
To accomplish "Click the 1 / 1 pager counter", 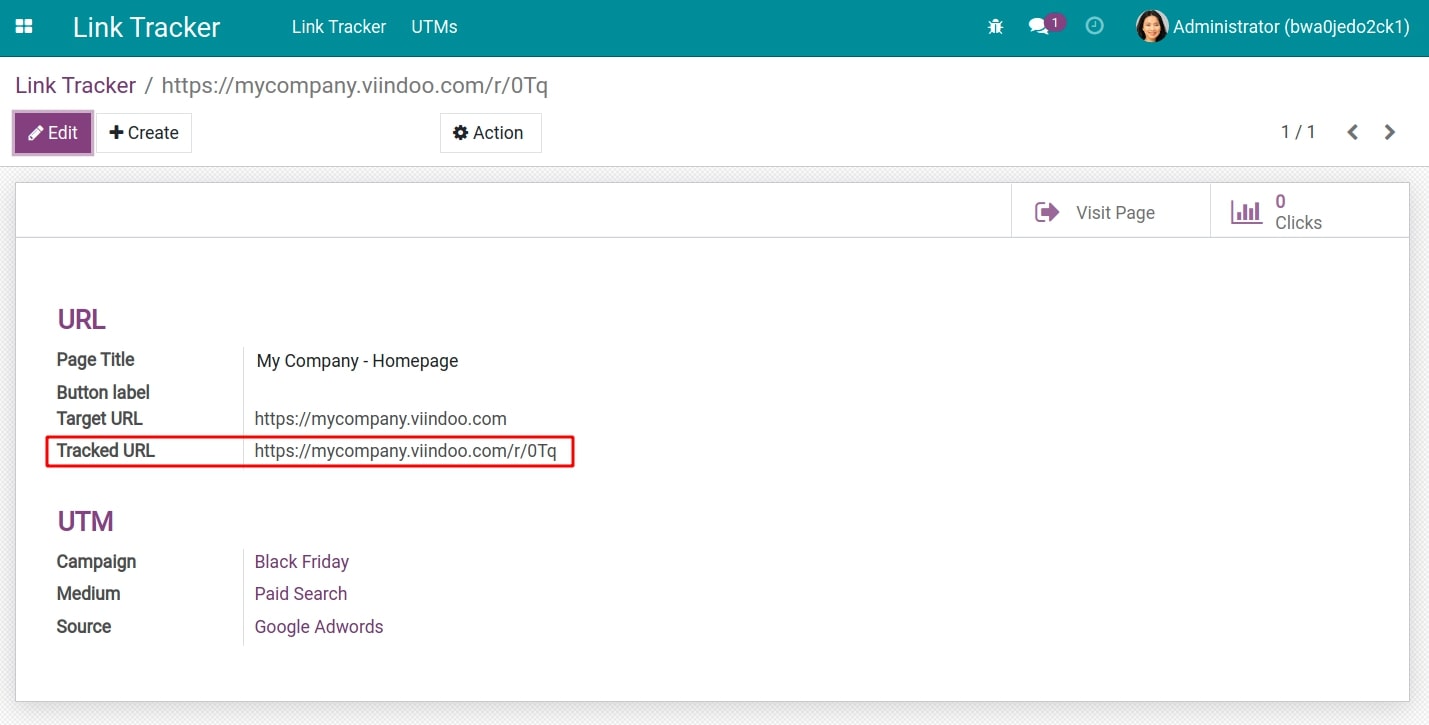I will click(1297, 132).
